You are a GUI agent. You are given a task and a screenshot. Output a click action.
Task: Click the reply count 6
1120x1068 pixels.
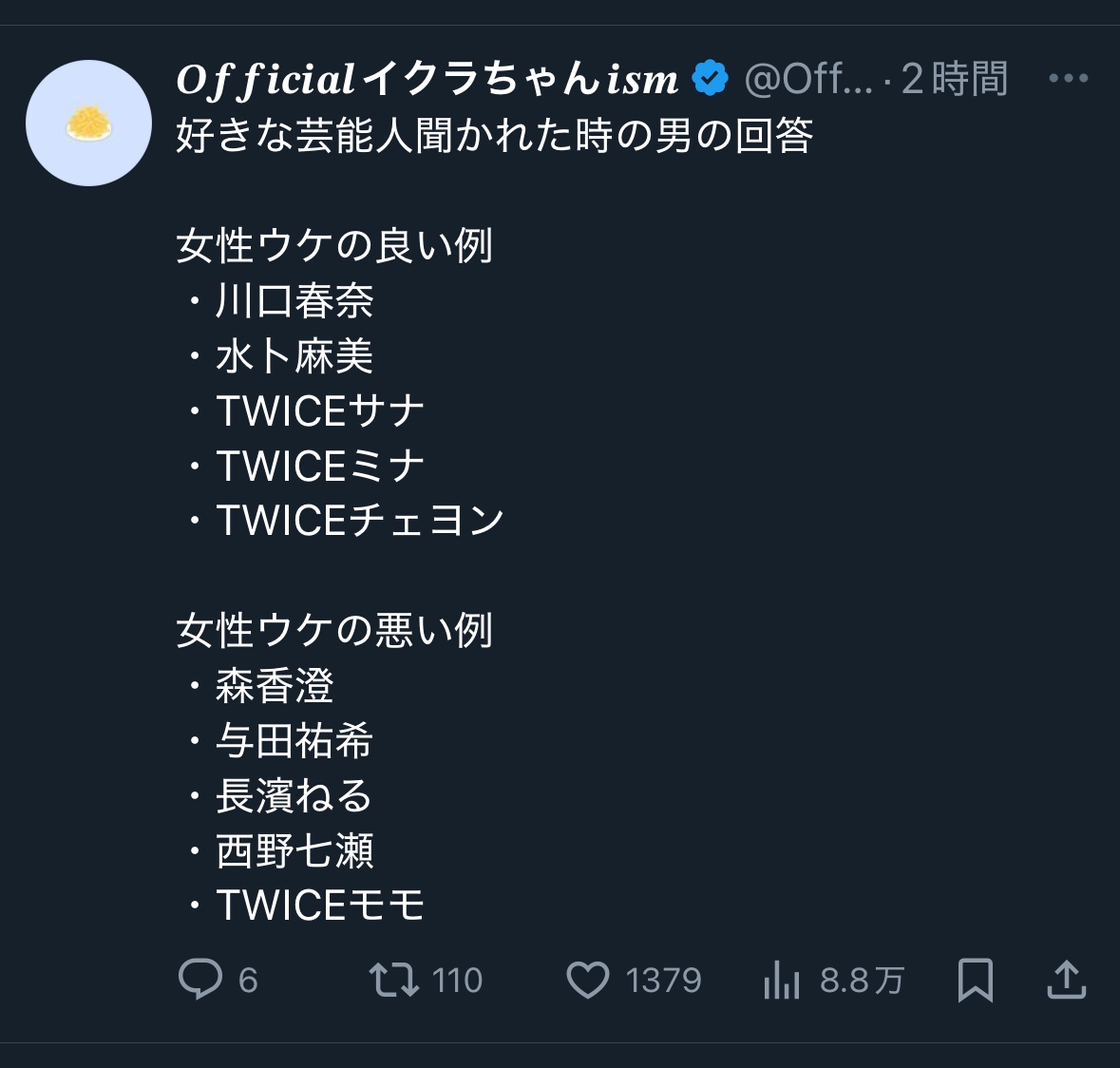pos(248,981)
